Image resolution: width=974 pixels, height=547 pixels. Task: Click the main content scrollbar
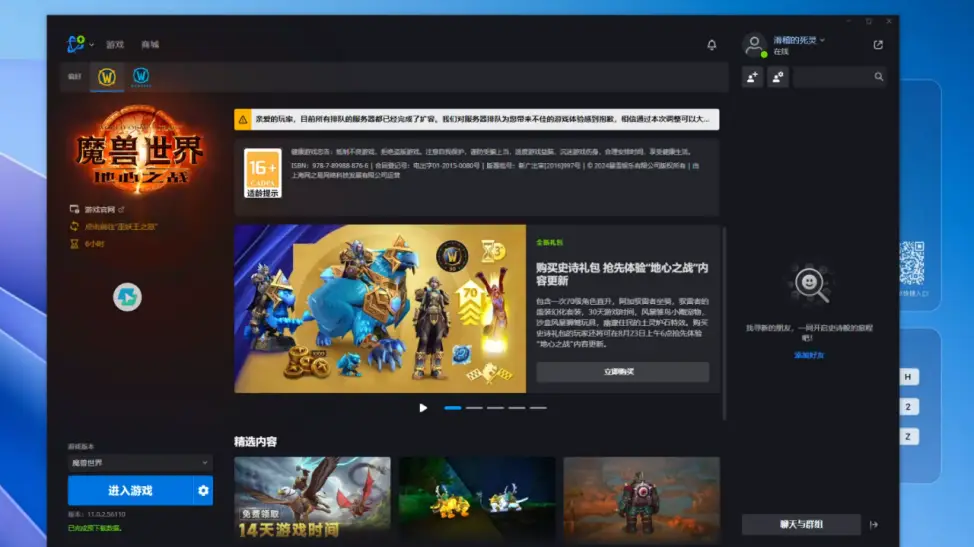coord(724,323)
